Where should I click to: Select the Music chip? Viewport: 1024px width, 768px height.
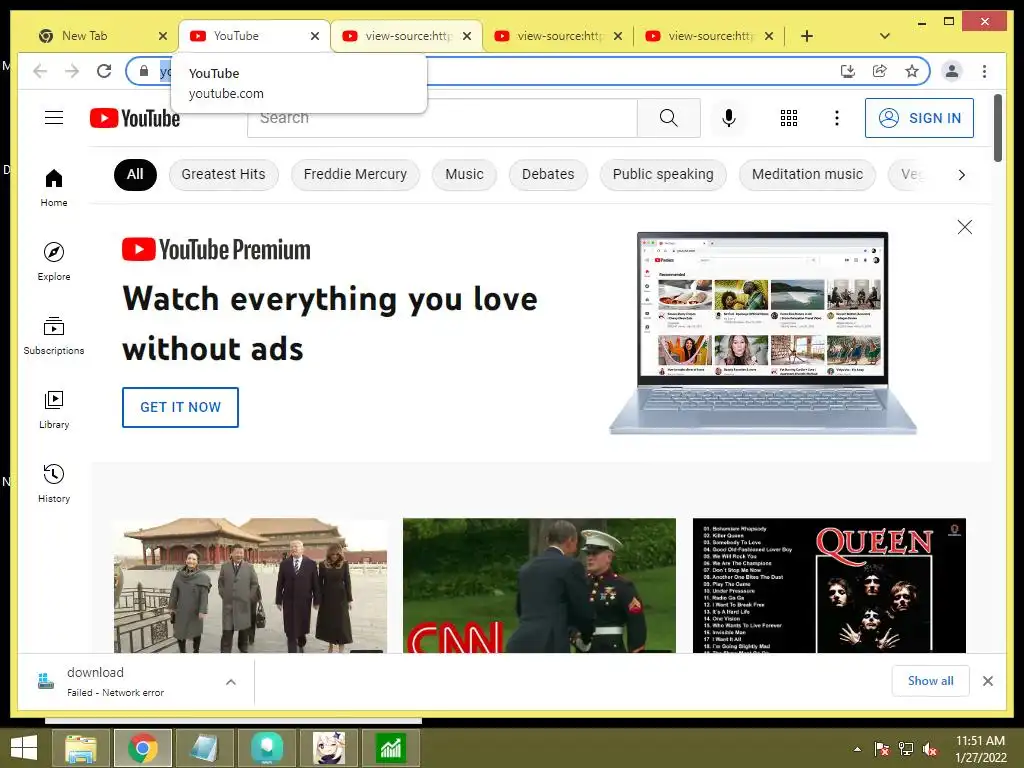pyautogui.click(x=464, y=174)
